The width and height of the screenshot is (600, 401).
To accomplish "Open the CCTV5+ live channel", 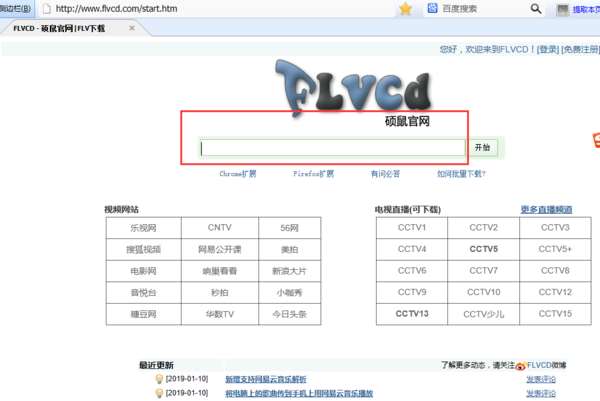I will pyautogui.click(x=555, y=249).
